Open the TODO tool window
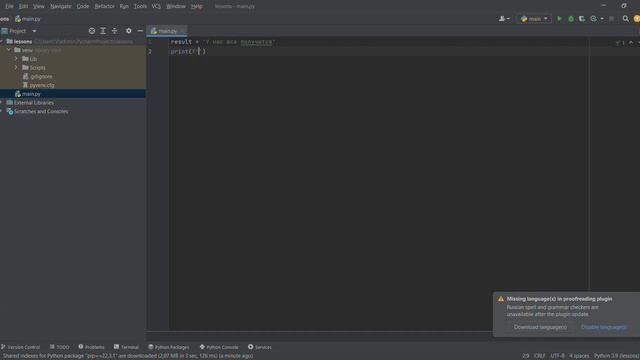The image size is (640, 360). 60,347
